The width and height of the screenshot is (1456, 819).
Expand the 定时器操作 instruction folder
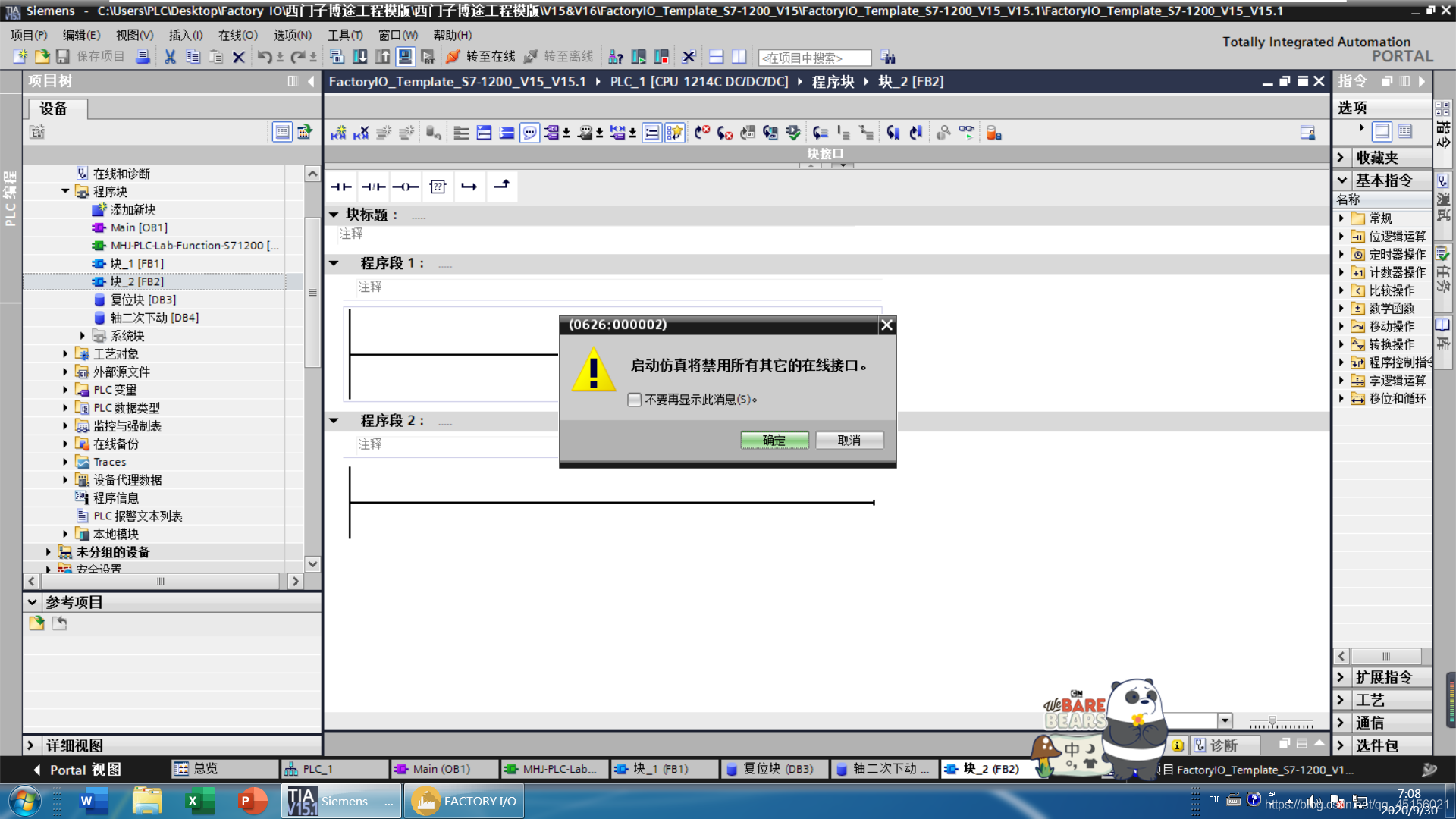(x=1341, y=254)
